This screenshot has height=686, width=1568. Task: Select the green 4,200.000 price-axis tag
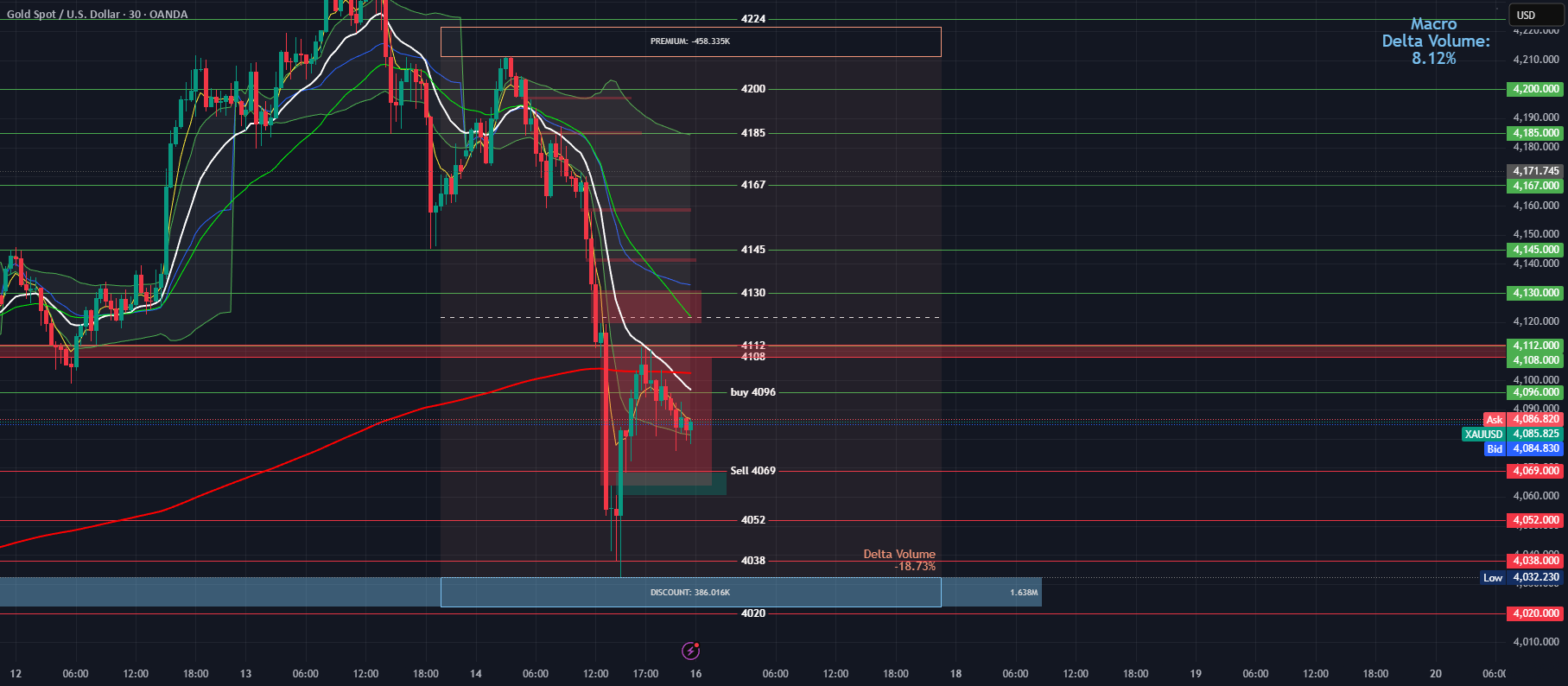point(1535,89)
